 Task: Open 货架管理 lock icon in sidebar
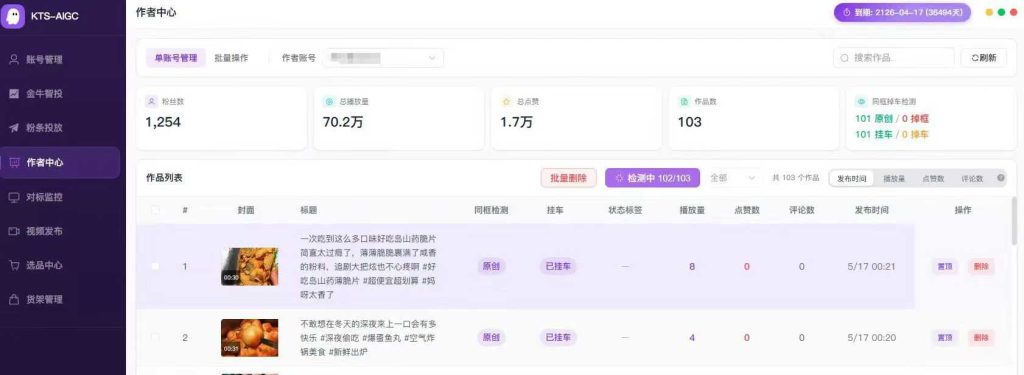[x=14, y=299]
